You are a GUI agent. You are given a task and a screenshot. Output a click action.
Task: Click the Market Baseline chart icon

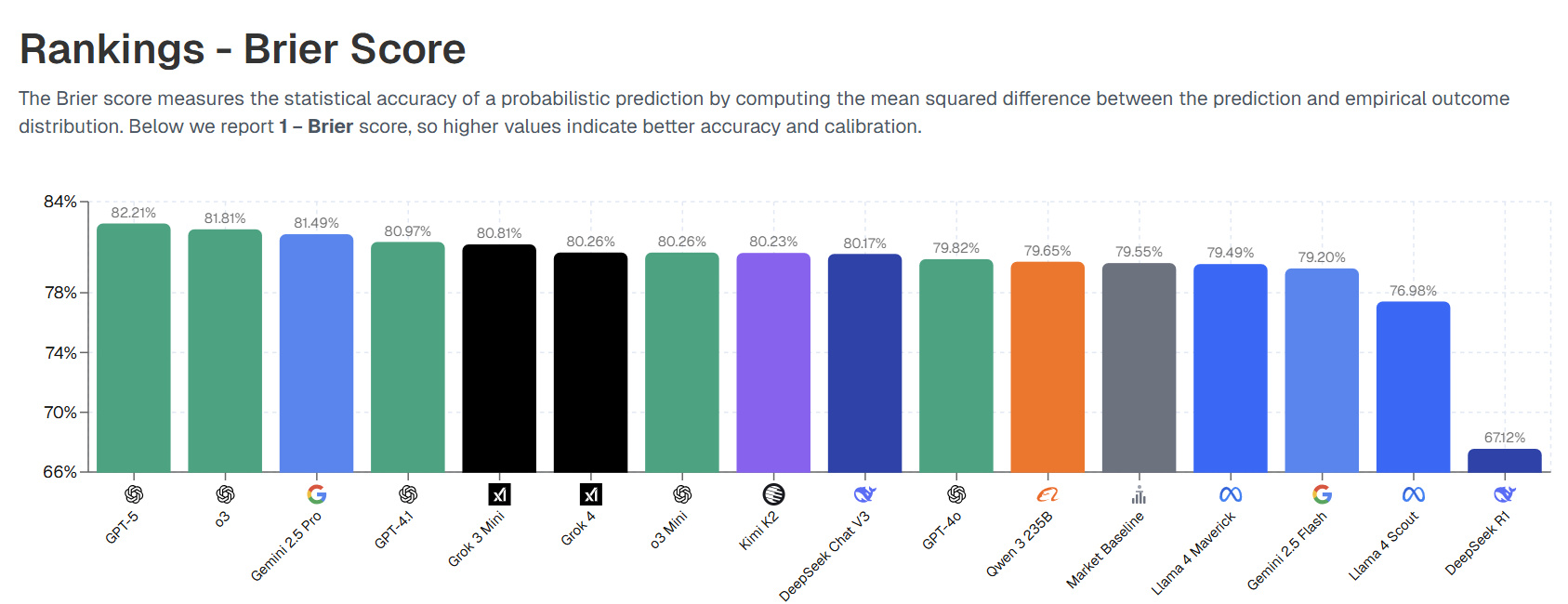coord(1139,494)
